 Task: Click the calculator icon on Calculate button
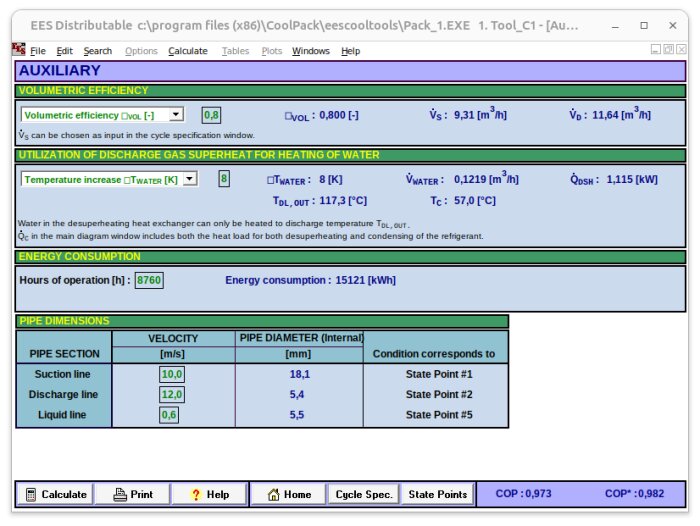31,495
